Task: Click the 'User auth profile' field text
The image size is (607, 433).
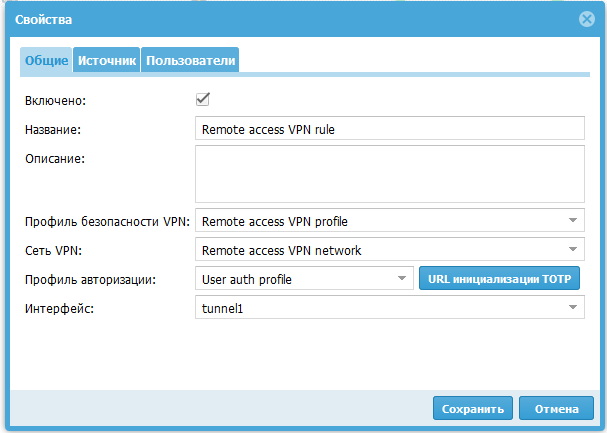Action: (x=247, y=279)
